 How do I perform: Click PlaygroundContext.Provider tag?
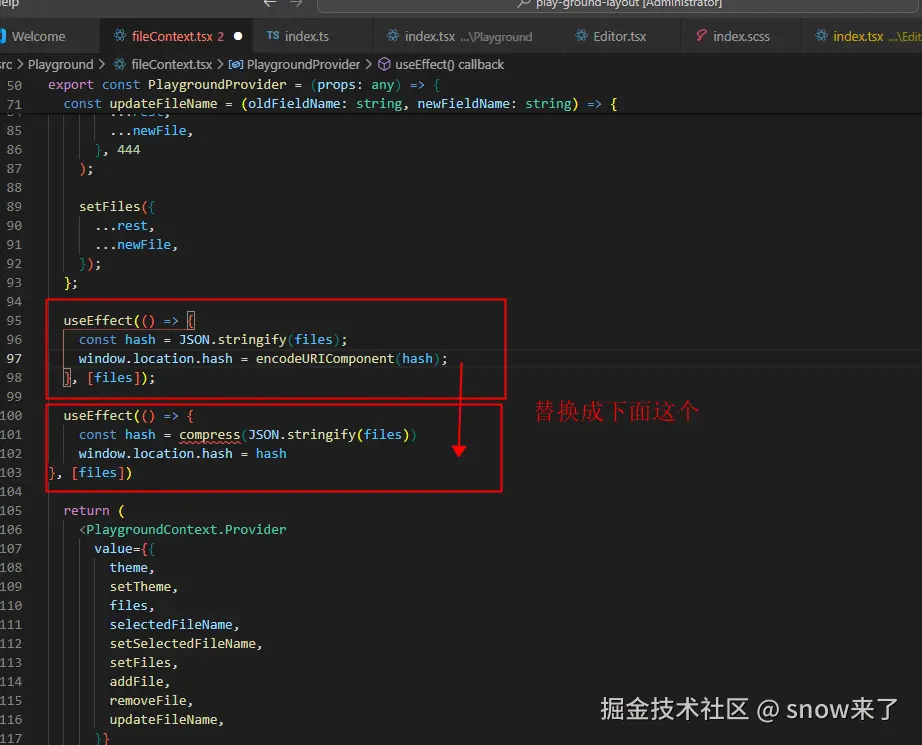coord(186,530)
